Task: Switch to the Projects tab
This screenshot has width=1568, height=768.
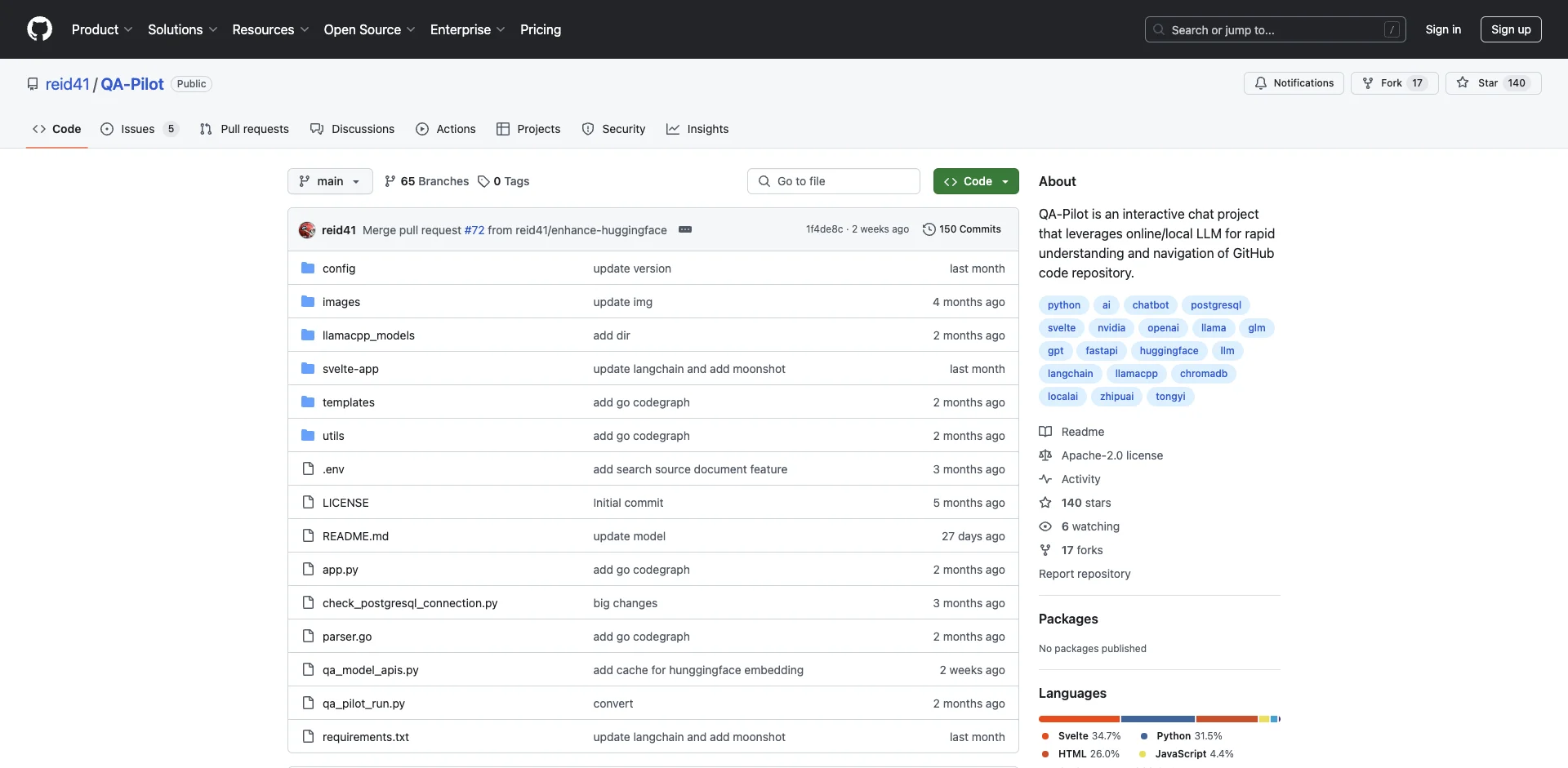Action: pyautogui.click(x=528, y=129)
